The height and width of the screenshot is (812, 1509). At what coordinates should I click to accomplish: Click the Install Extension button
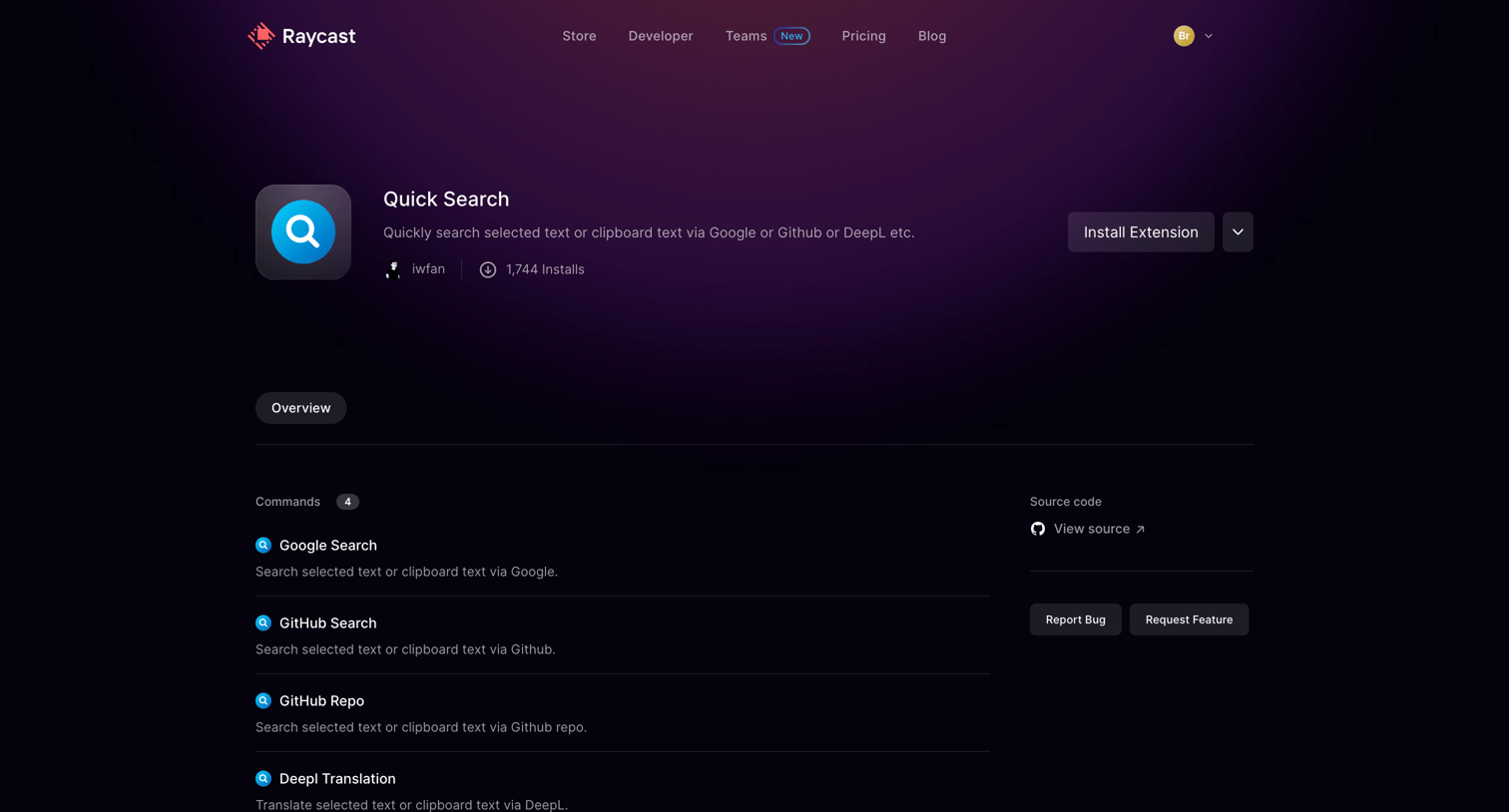coord(1141,232)
